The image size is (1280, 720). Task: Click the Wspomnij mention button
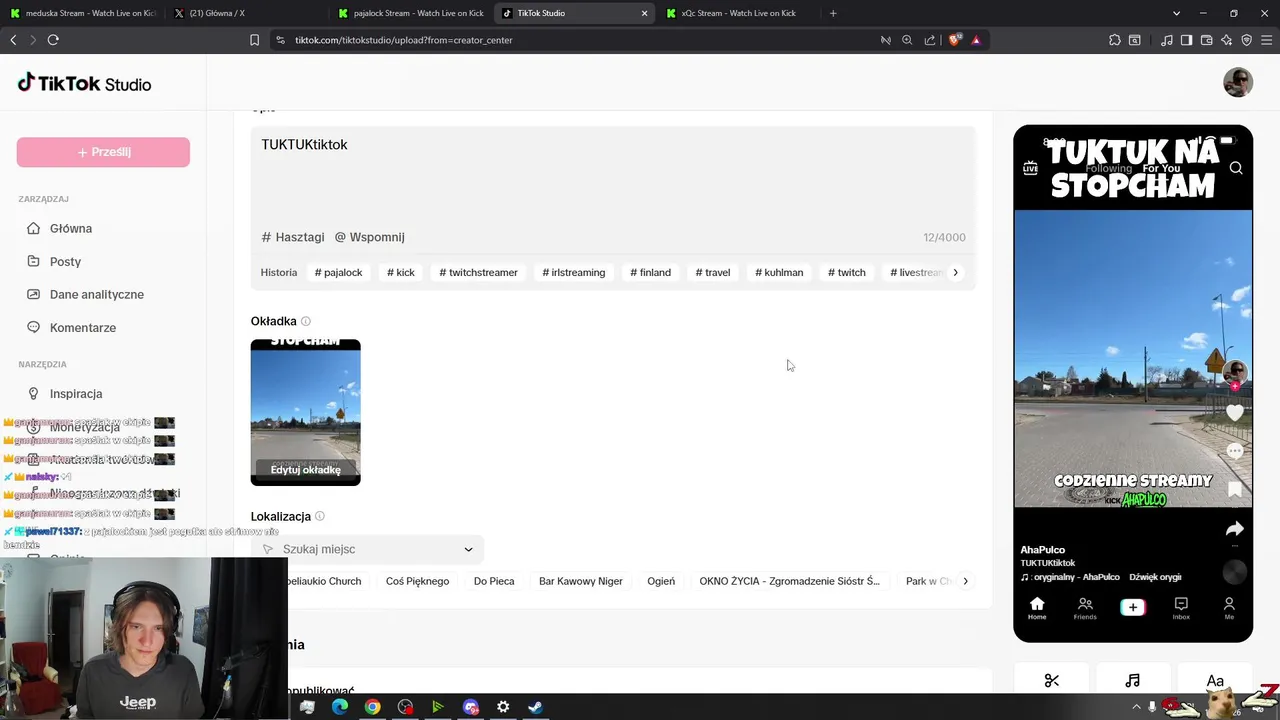[x=370, y=237]
